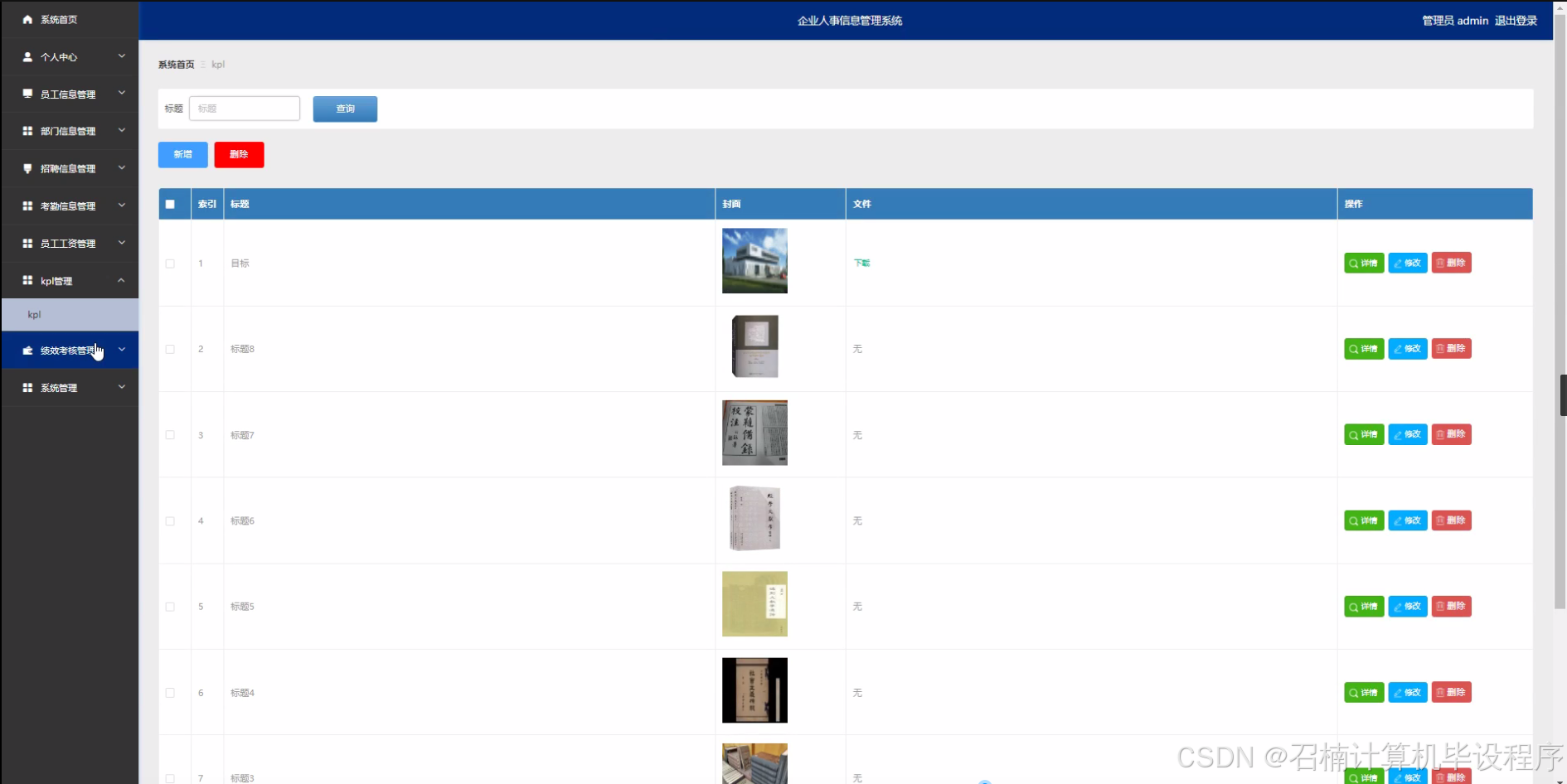Focus the 标题 search input field

click(245, 109)
